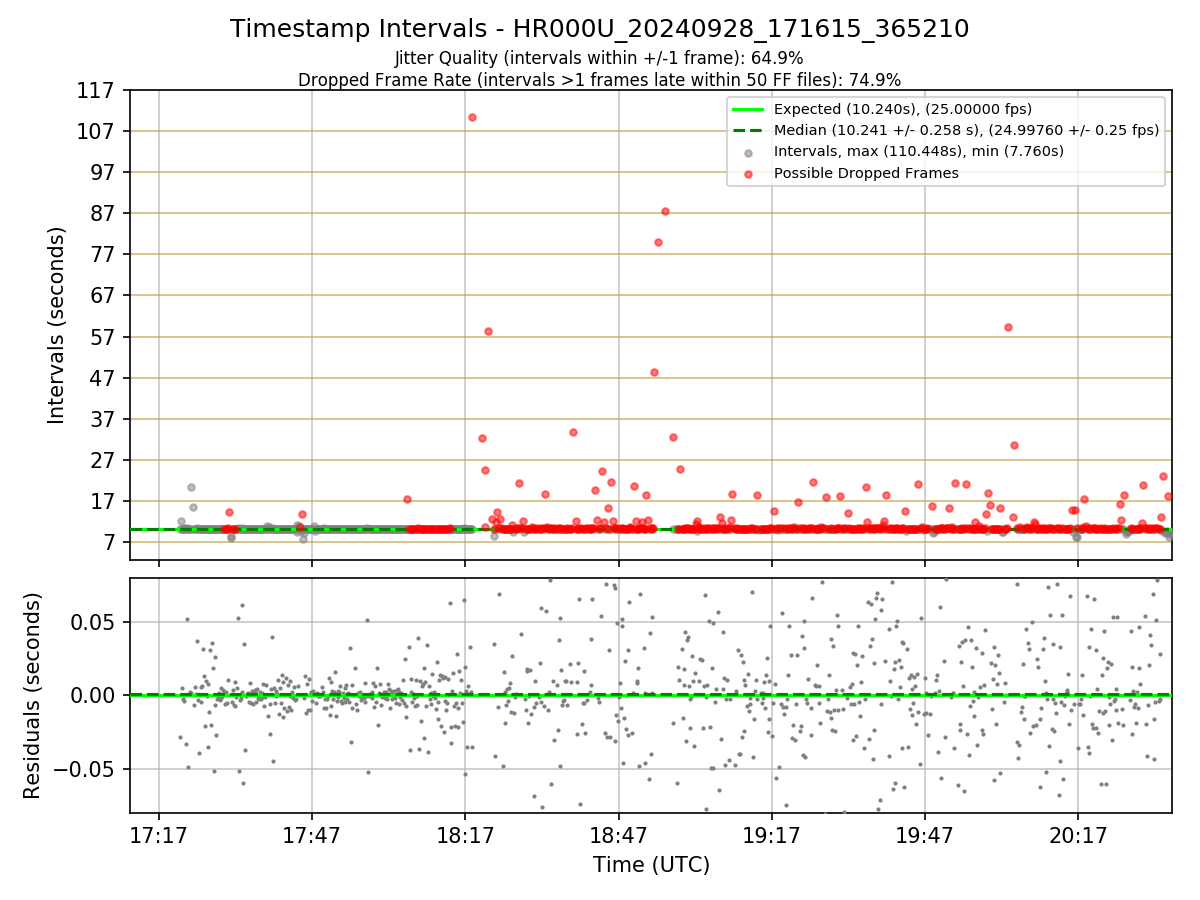Click legend entry 'Median (10.241 +/- 0.258 s)'
This screenshot has width=1200, height=900.
(966, 130)
